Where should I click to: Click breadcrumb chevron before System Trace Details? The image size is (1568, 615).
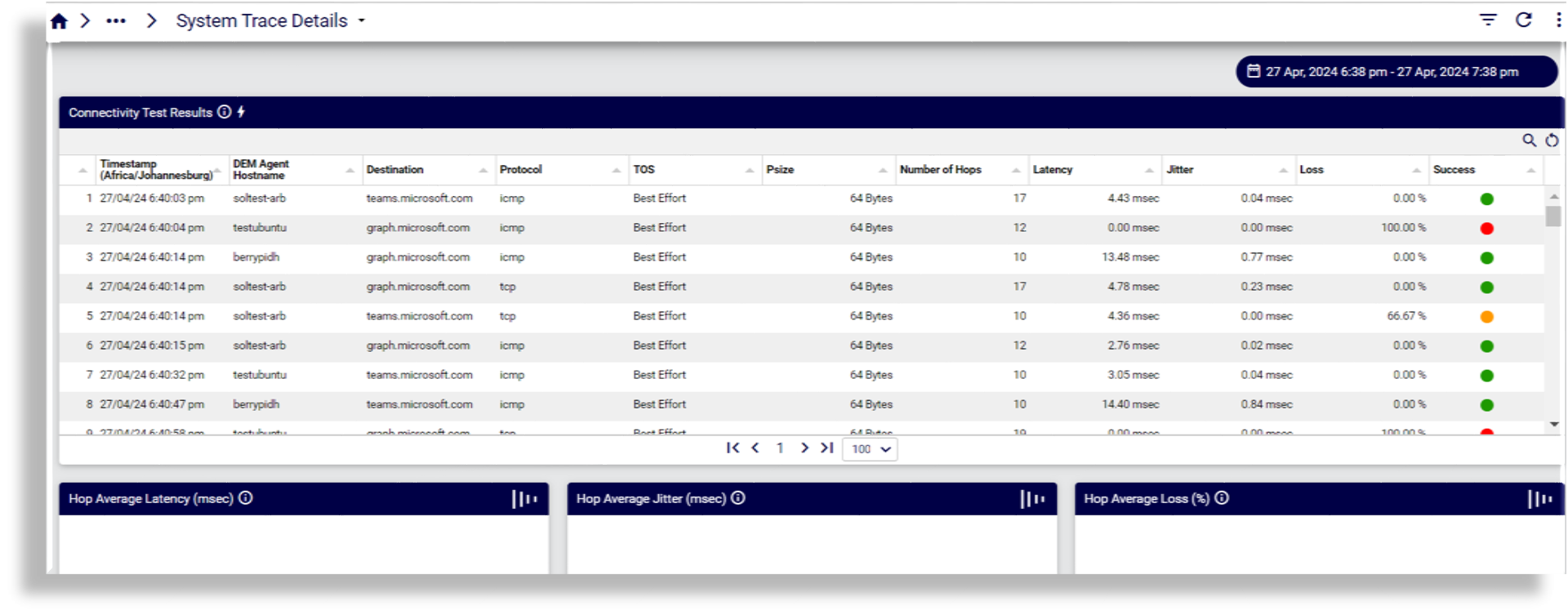[x=151, y=20]
